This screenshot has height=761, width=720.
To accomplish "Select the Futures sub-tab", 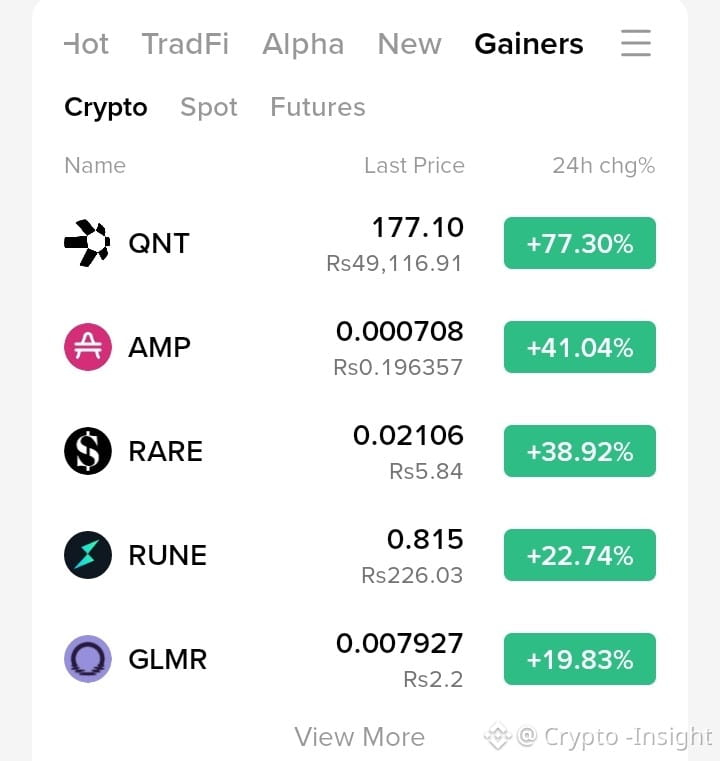I will coord(318,107).
